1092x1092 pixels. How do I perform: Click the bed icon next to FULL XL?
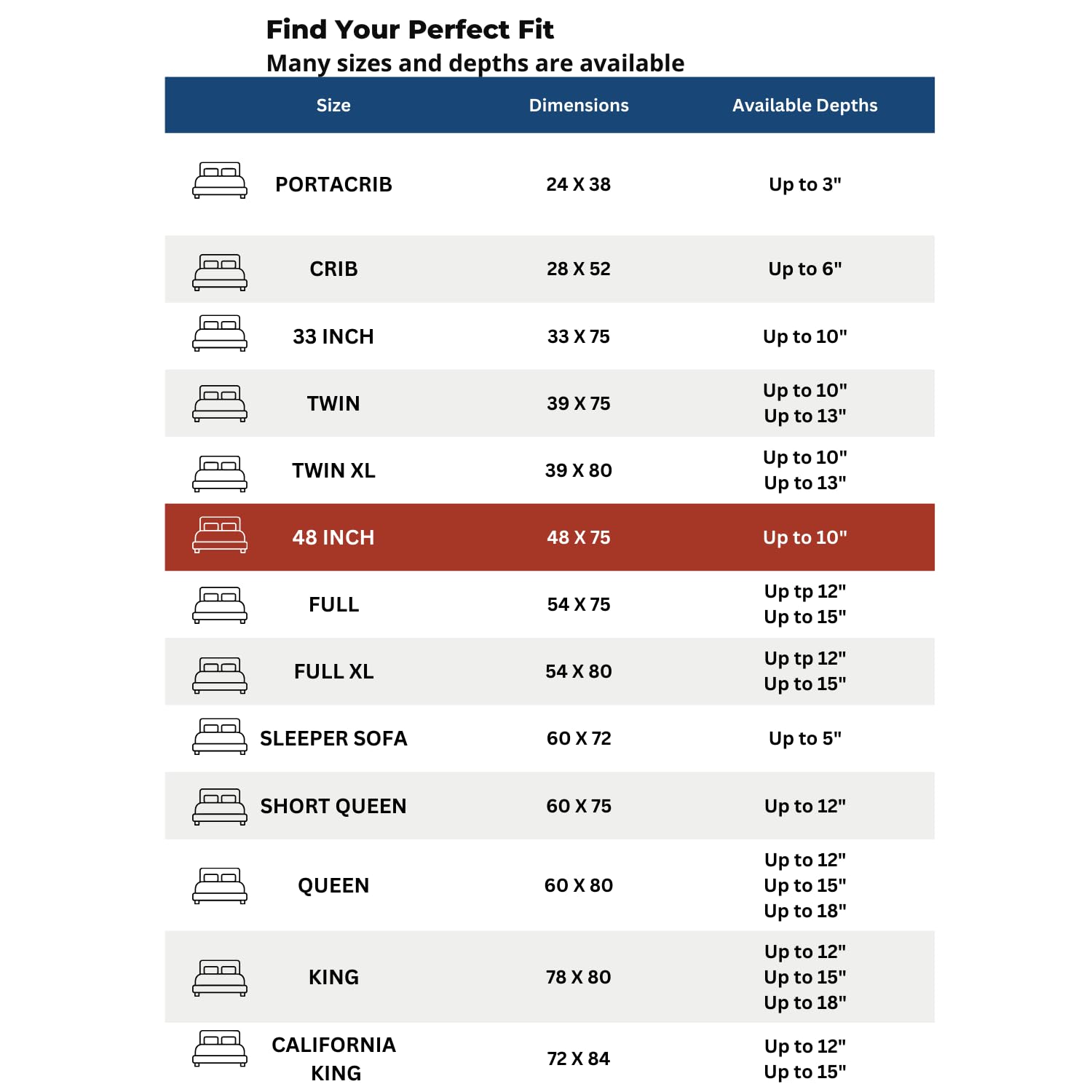coord(220,675)
